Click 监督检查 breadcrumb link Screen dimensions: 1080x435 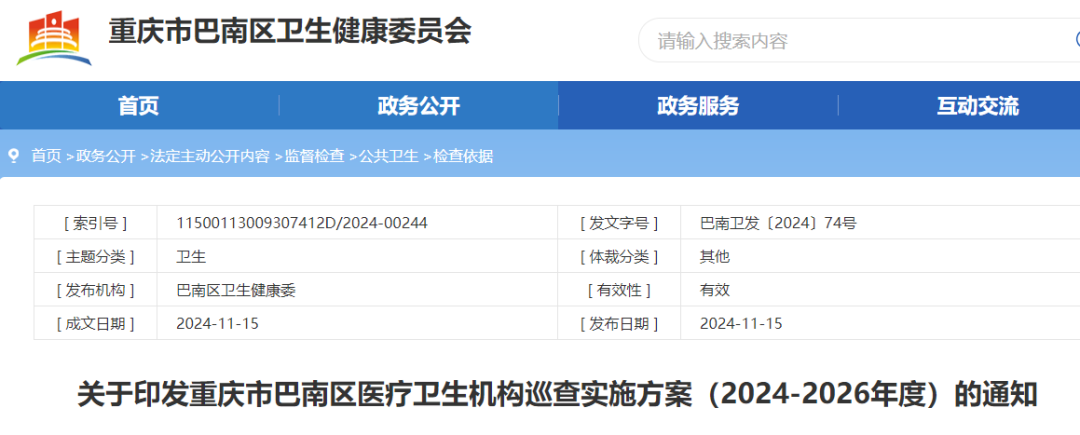pyautogui.click(x=314, y=156)
